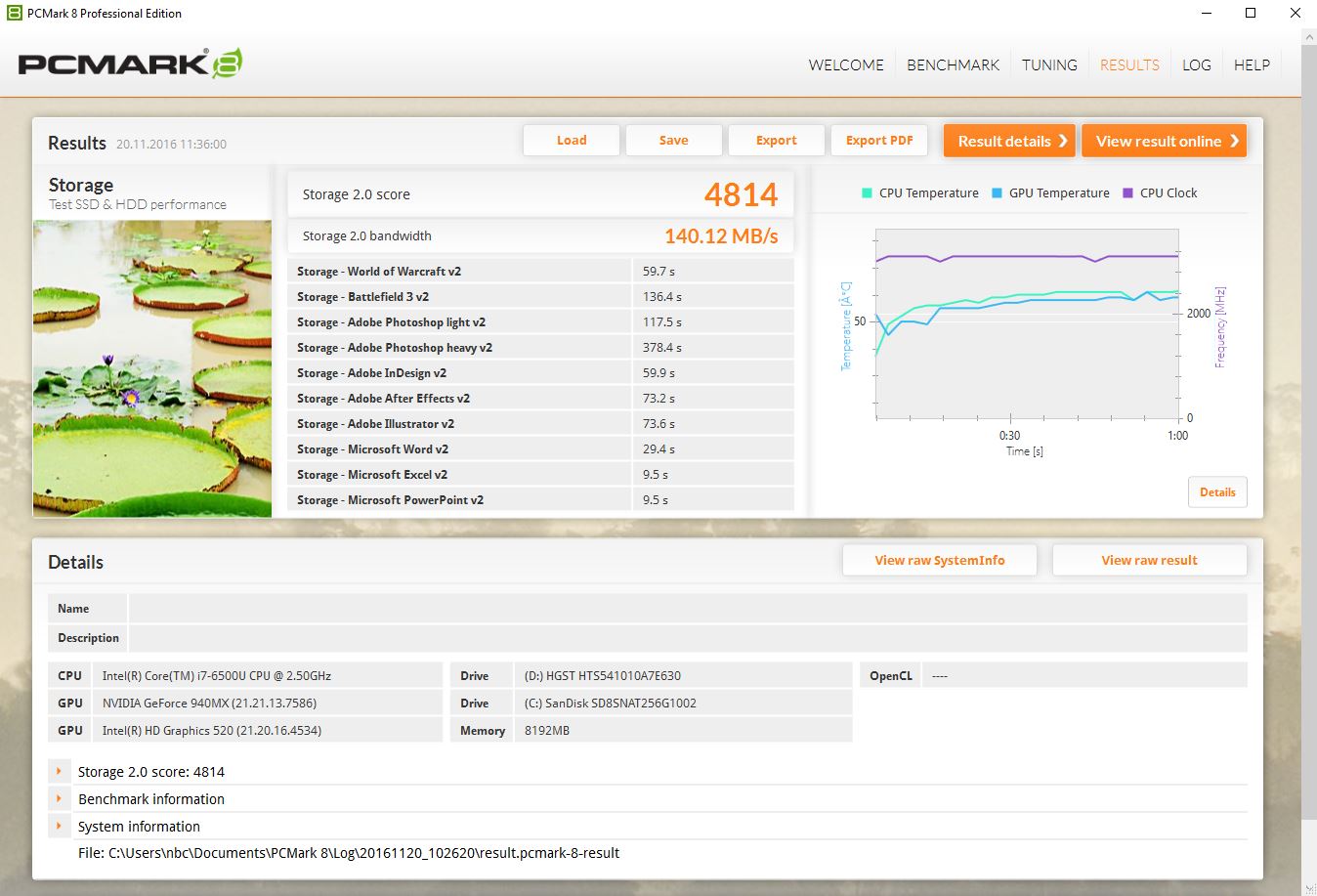Click the 4814 Storage score value
Image resolution: width=1317 pixels, height=896 pixels.
pyautogui.click(x=741, y=194)
